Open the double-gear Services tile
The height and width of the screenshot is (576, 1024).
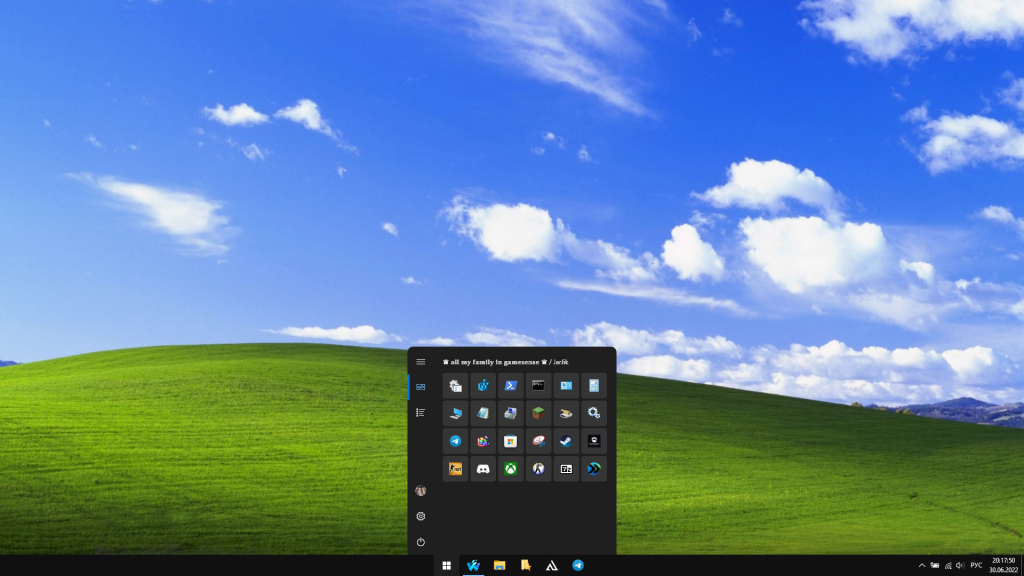click(x=594, y=413)
